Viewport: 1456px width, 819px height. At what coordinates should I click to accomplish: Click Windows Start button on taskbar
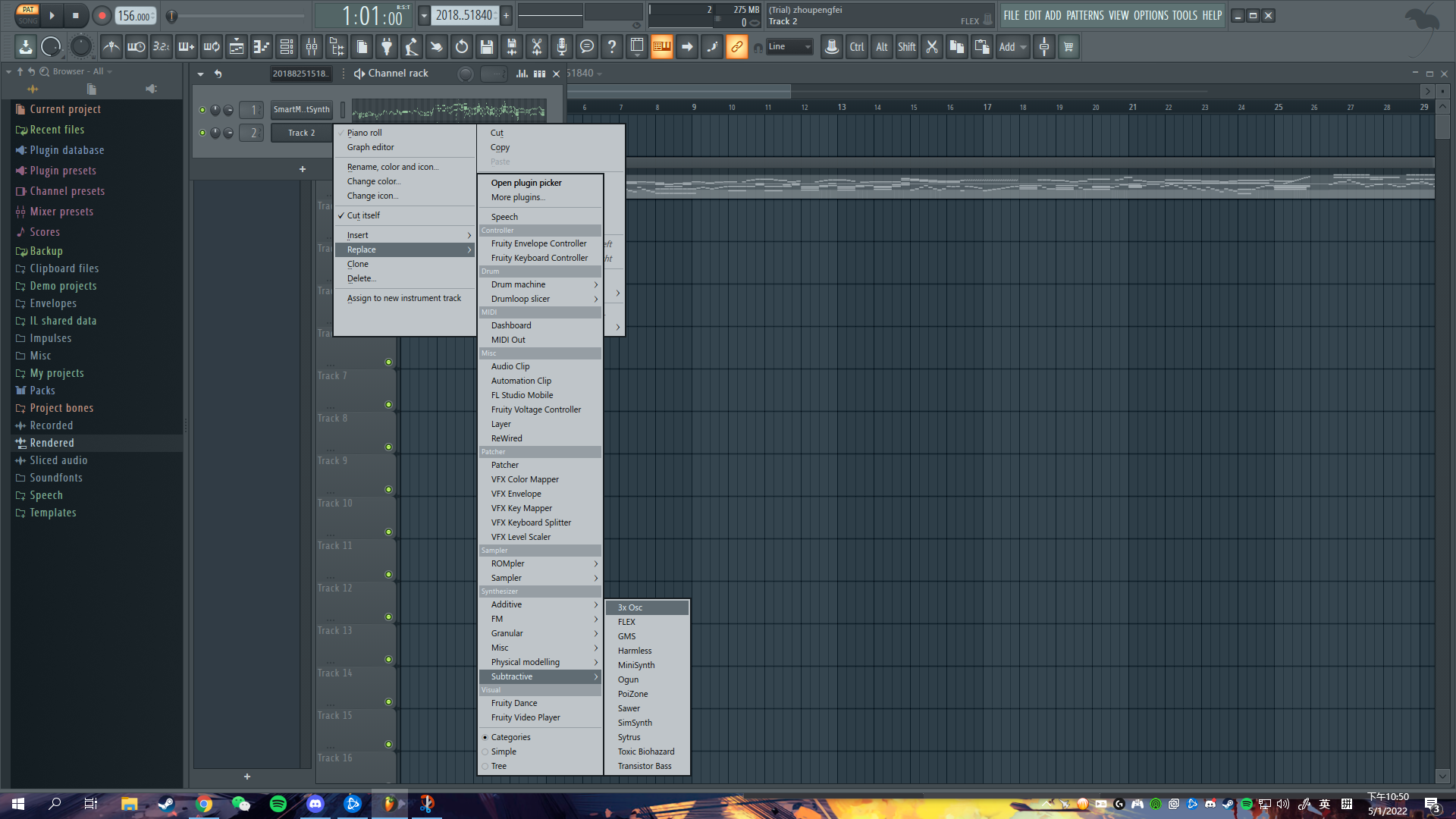coord(18,804)
